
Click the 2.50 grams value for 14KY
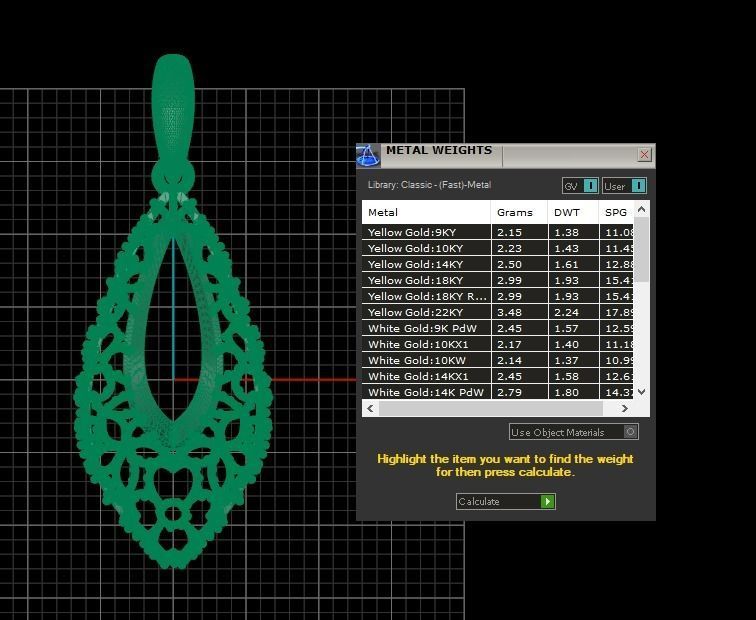[x=509, y=264]
